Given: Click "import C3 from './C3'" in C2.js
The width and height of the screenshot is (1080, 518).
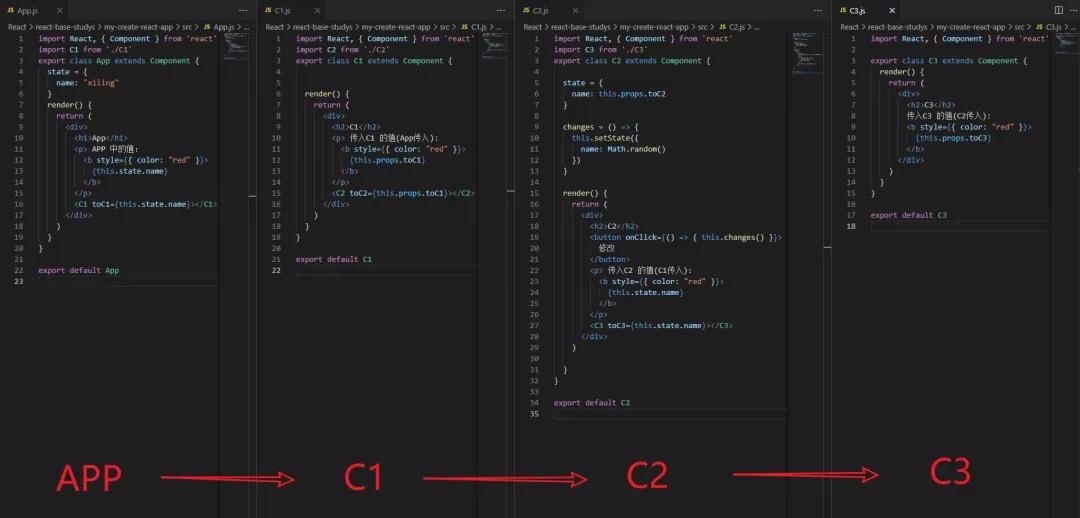Looking at the screenshot, I should [x=601, y=50].
